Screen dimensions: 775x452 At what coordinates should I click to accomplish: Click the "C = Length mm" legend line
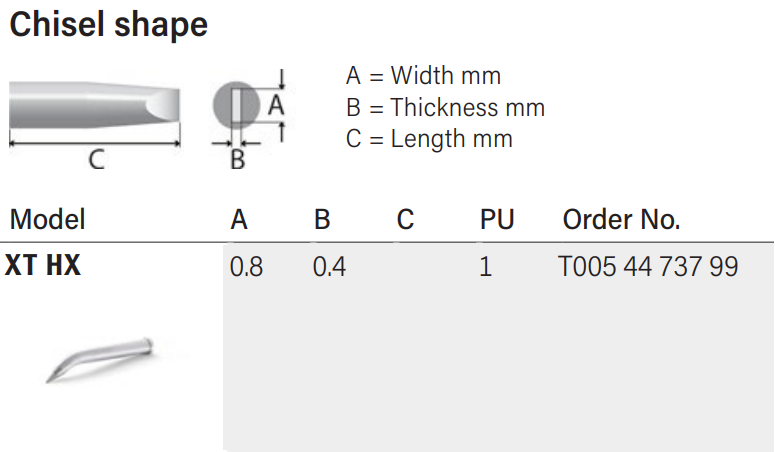429,139
